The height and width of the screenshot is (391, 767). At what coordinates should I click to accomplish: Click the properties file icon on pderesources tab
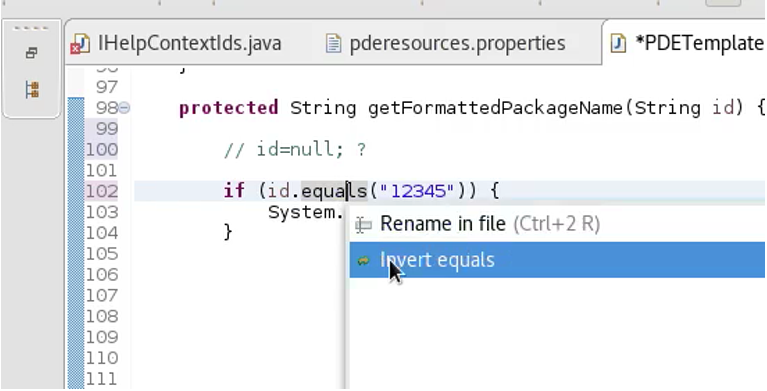pos(333,43)
